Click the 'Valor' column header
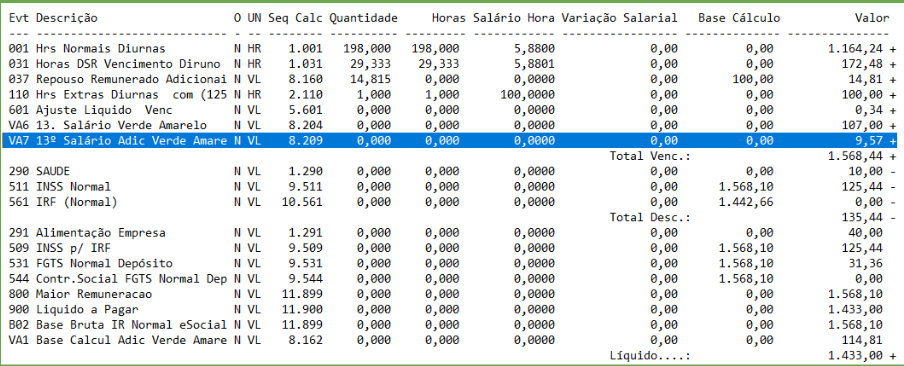904x366 pixels. 872,18
